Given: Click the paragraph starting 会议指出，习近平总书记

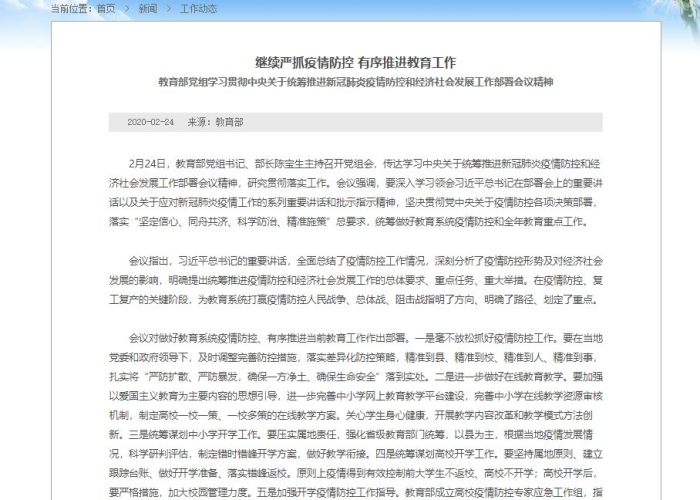Looking at the screenshot, I should click(x=356, y=280).
